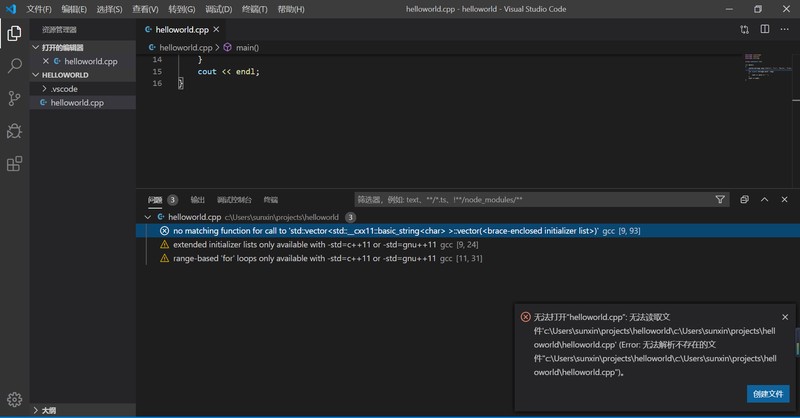
Task: Open the 编辑(E) menu
Action: pyautogui.click(x=74, y=9)
